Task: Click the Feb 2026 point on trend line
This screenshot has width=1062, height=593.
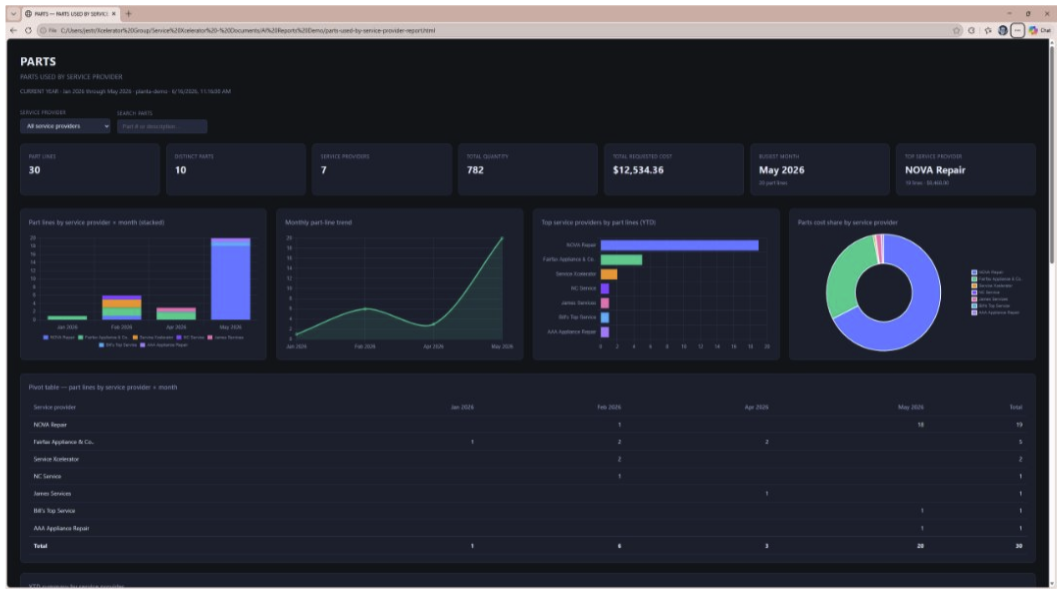Action: pyautogui.click(x=365, y=309)
